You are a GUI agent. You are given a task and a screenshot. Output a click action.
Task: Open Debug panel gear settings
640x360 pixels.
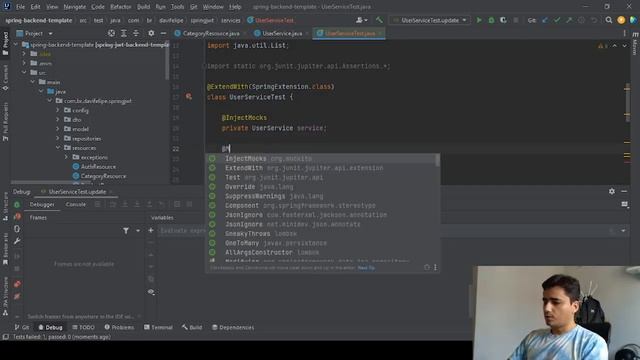pos(611,191)
